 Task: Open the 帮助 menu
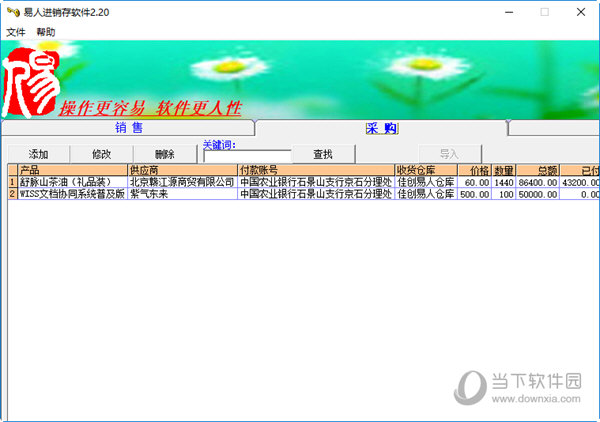(x=46, y=32)
